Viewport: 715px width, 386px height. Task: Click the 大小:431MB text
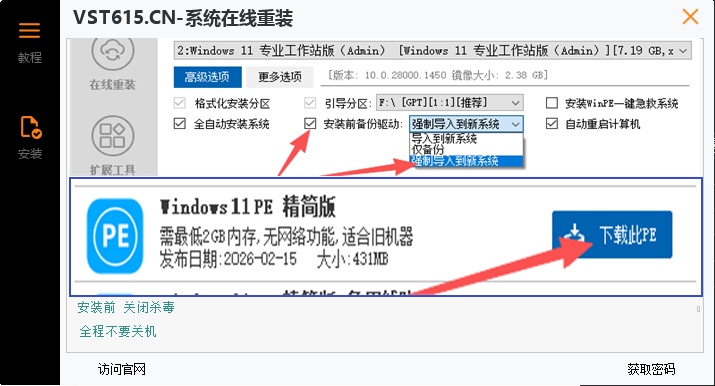352,259
